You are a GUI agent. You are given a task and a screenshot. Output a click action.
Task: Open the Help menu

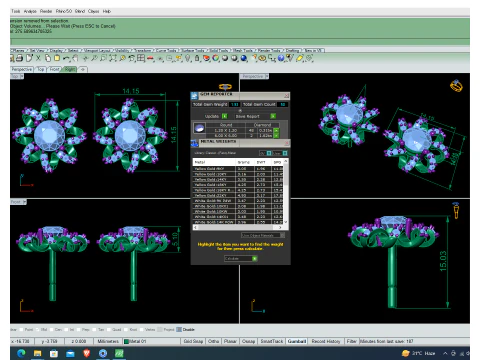point(107,11)
